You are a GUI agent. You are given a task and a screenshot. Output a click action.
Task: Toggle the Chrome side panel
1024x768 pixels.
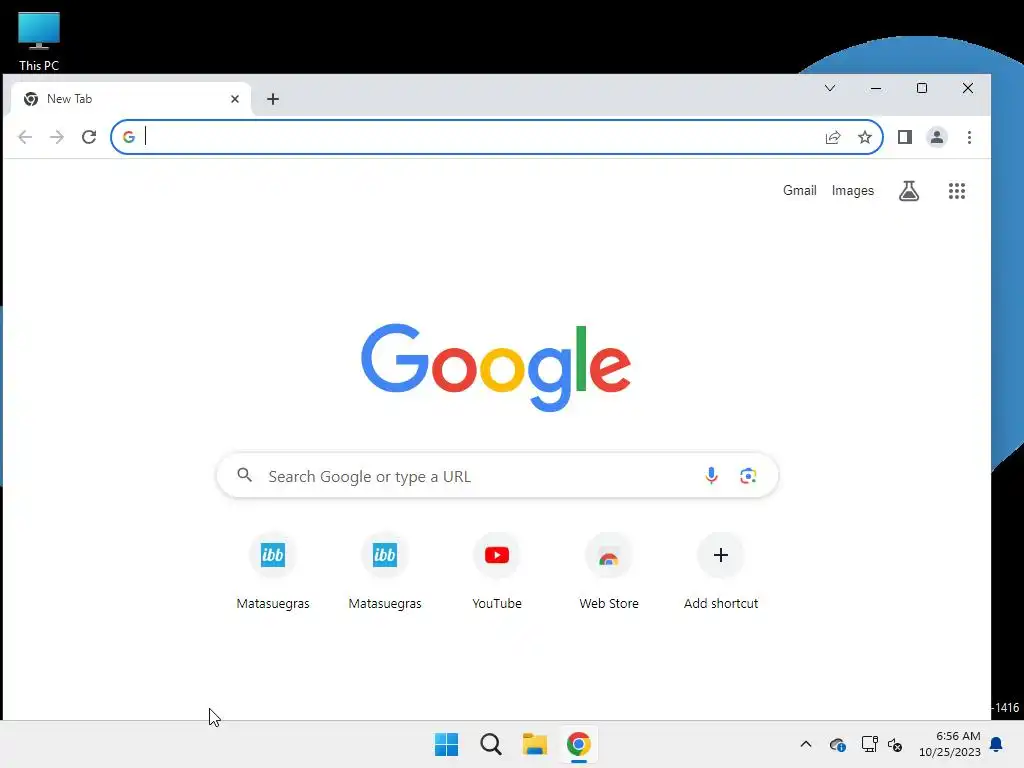[x=904, y=137]
